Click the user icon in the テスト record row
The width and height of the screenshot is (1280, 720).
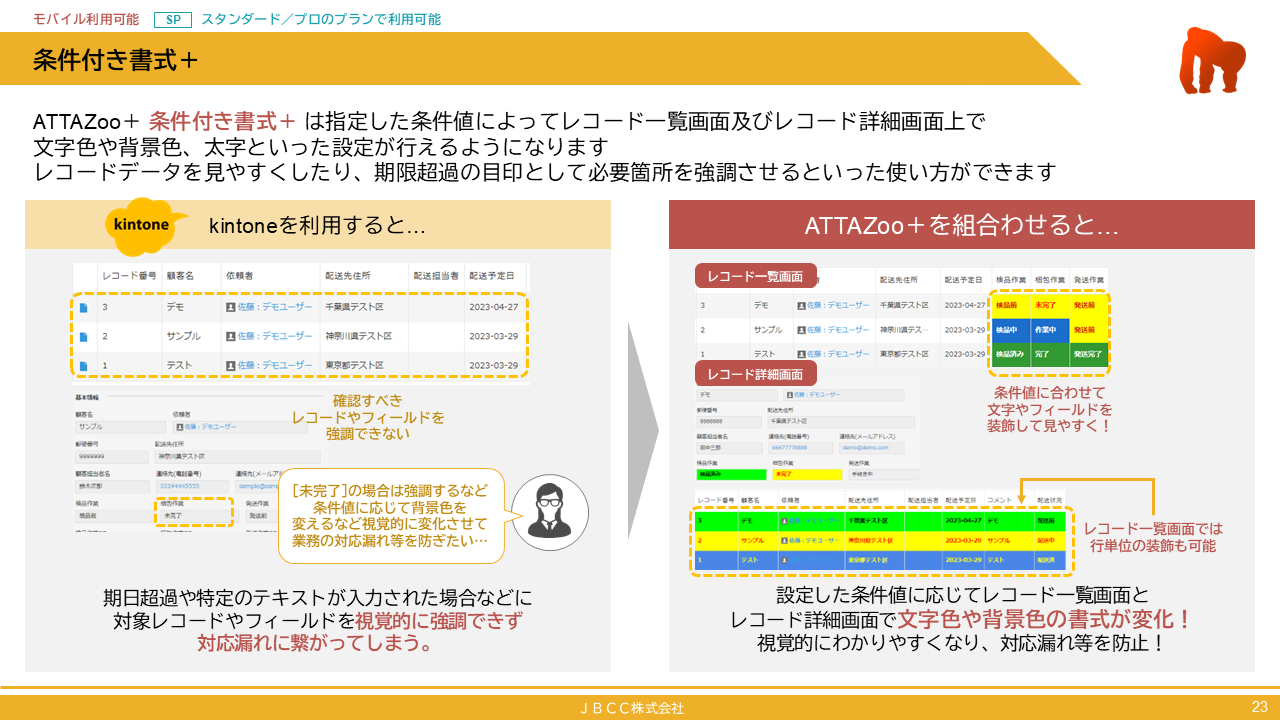(x=231, y=366)
